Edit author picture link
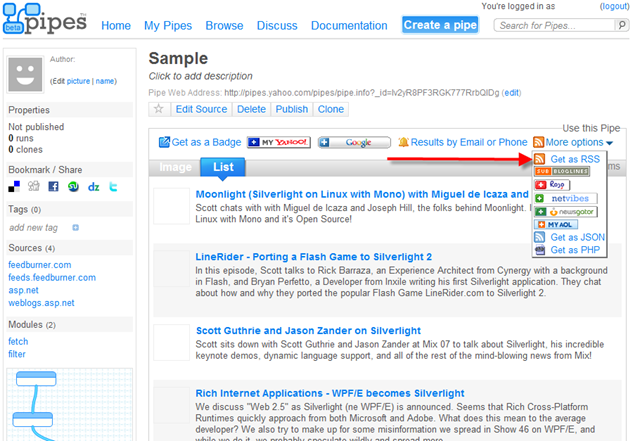 [x=78, y=81]
